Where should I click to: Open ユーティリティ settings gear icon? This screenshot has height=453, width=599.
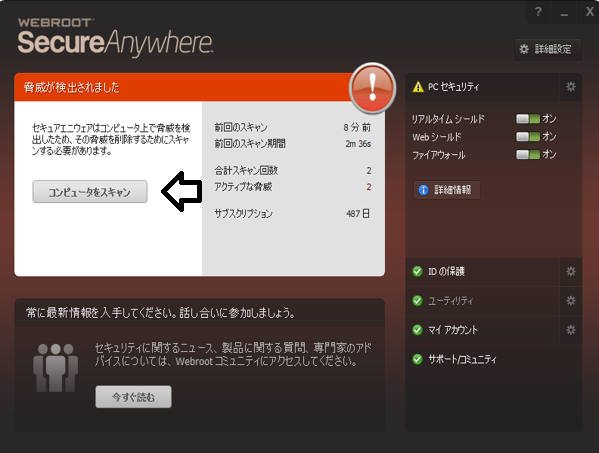coord(571,301)
